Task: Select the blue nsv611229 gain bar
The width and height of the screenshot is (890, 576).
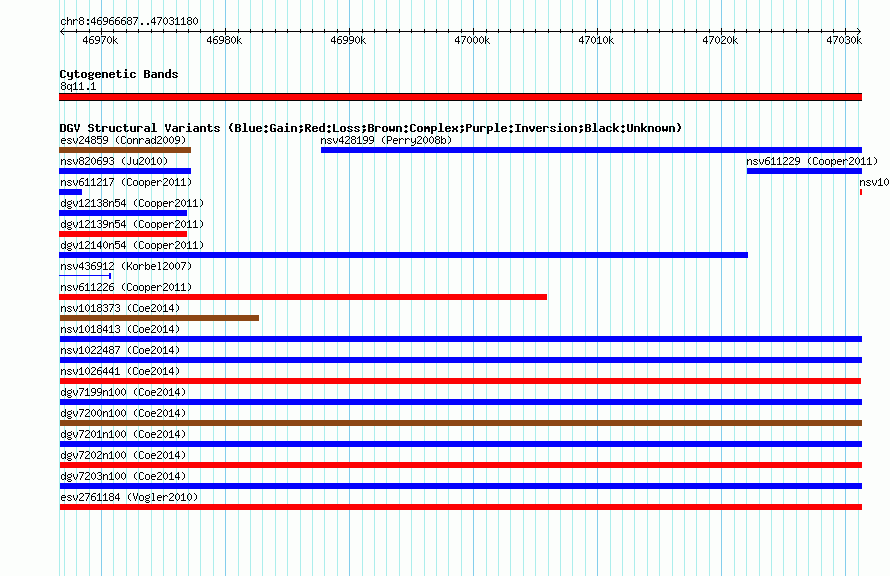Action: point(804,171)
